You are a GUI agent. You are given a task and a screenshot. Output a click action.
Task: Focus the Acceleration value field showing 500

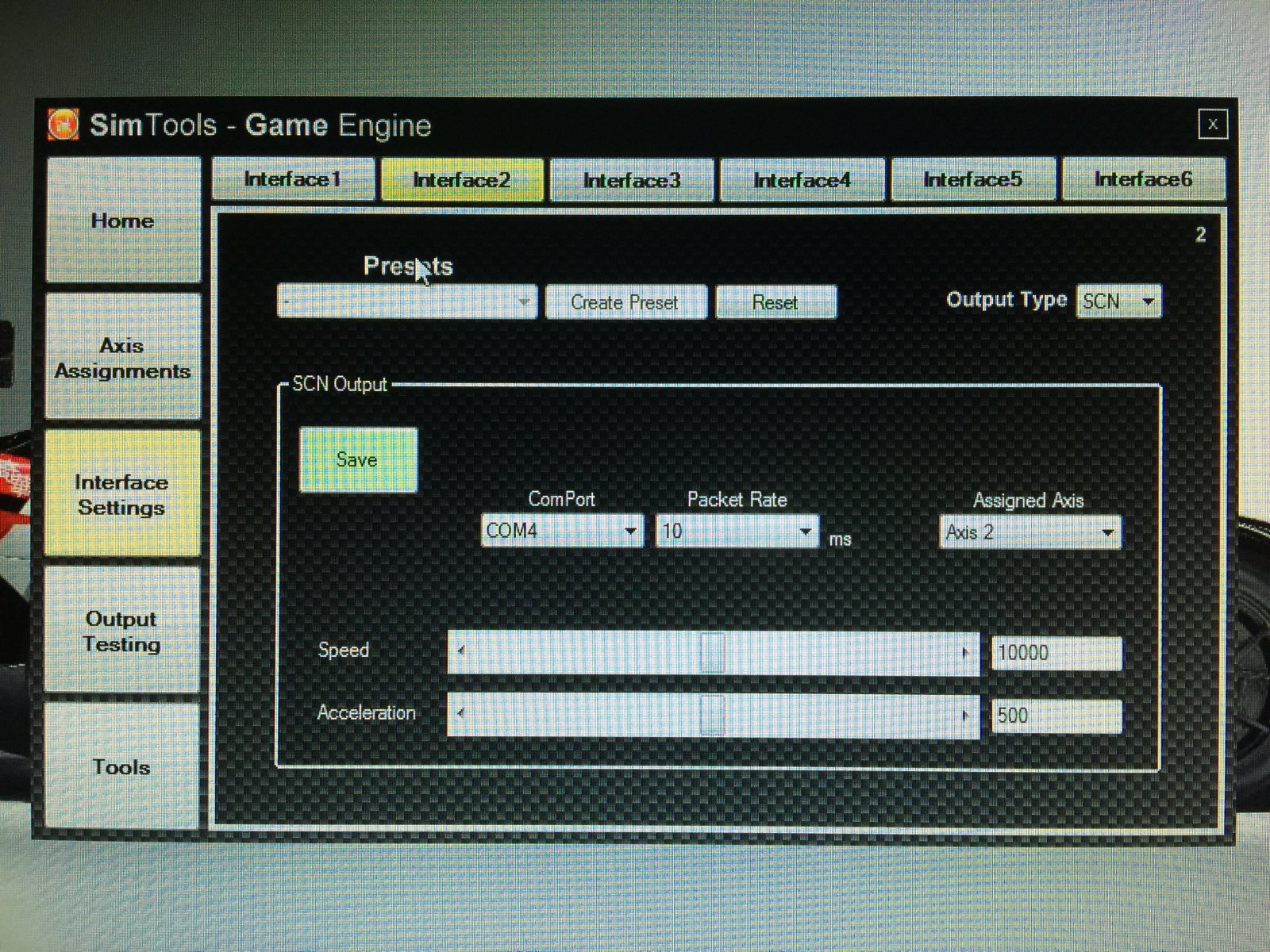coord(1056,716)
